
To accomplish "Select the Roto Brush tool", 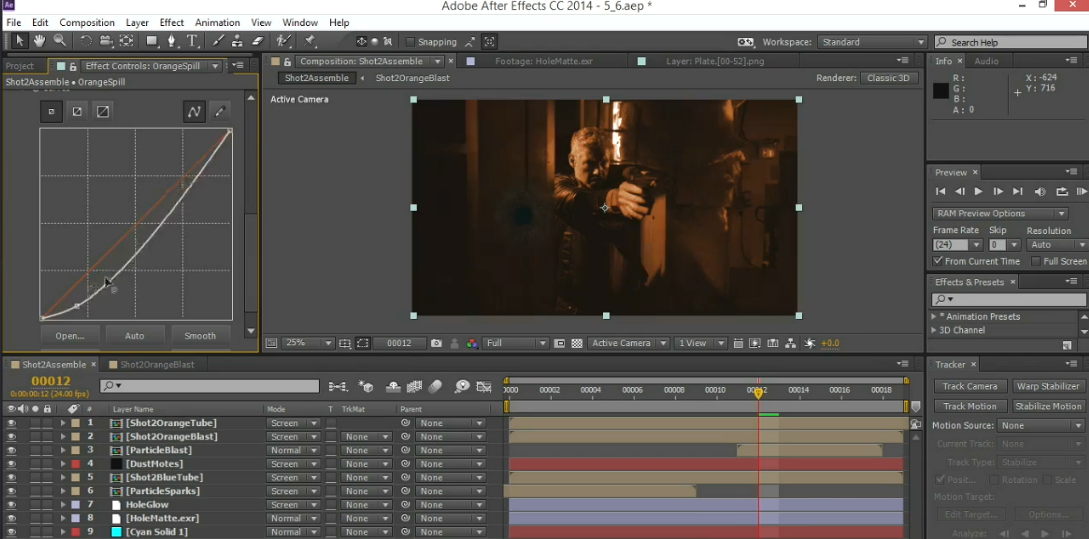I will 283,41.
